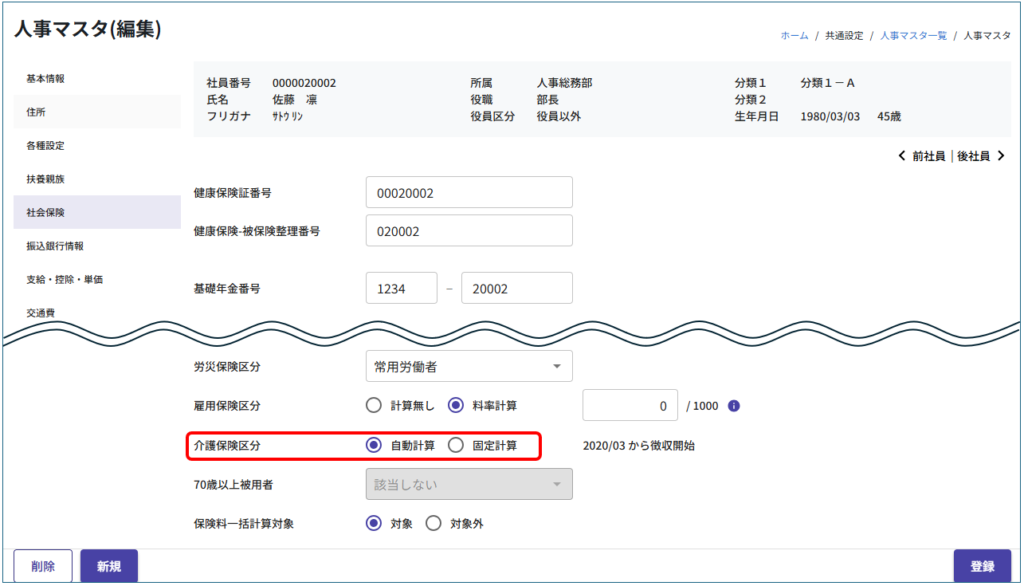The height and width of the screenshot is (586, 1024).
Task: Open 支給・控除・単価 in the sidebar
Action: (x=64, y=279)
